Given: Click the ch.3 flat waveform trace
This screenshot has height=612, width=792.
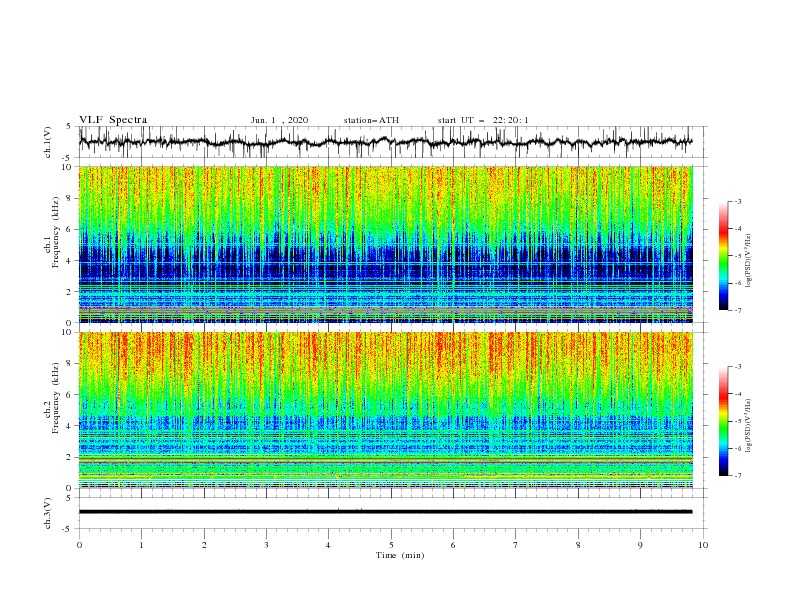Looking at the screenshot, I should tap(385, 512).
